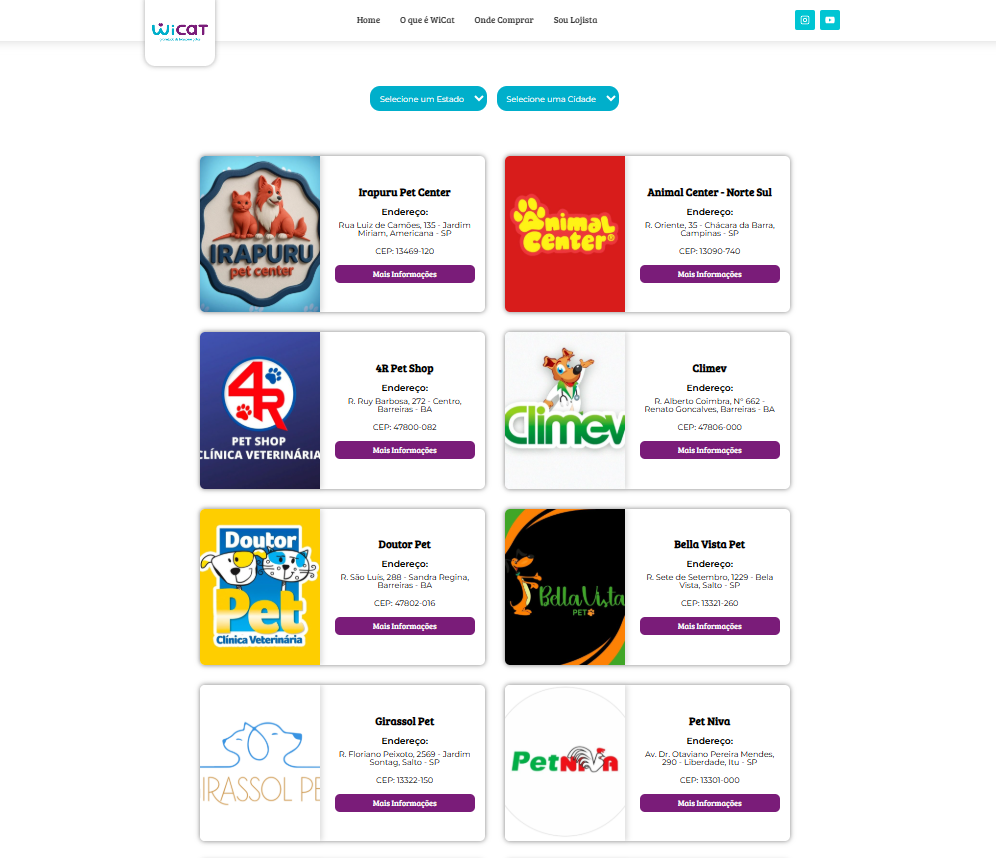Go to Home menu item
Screen dimensions: 996x858
pos(368,20)
